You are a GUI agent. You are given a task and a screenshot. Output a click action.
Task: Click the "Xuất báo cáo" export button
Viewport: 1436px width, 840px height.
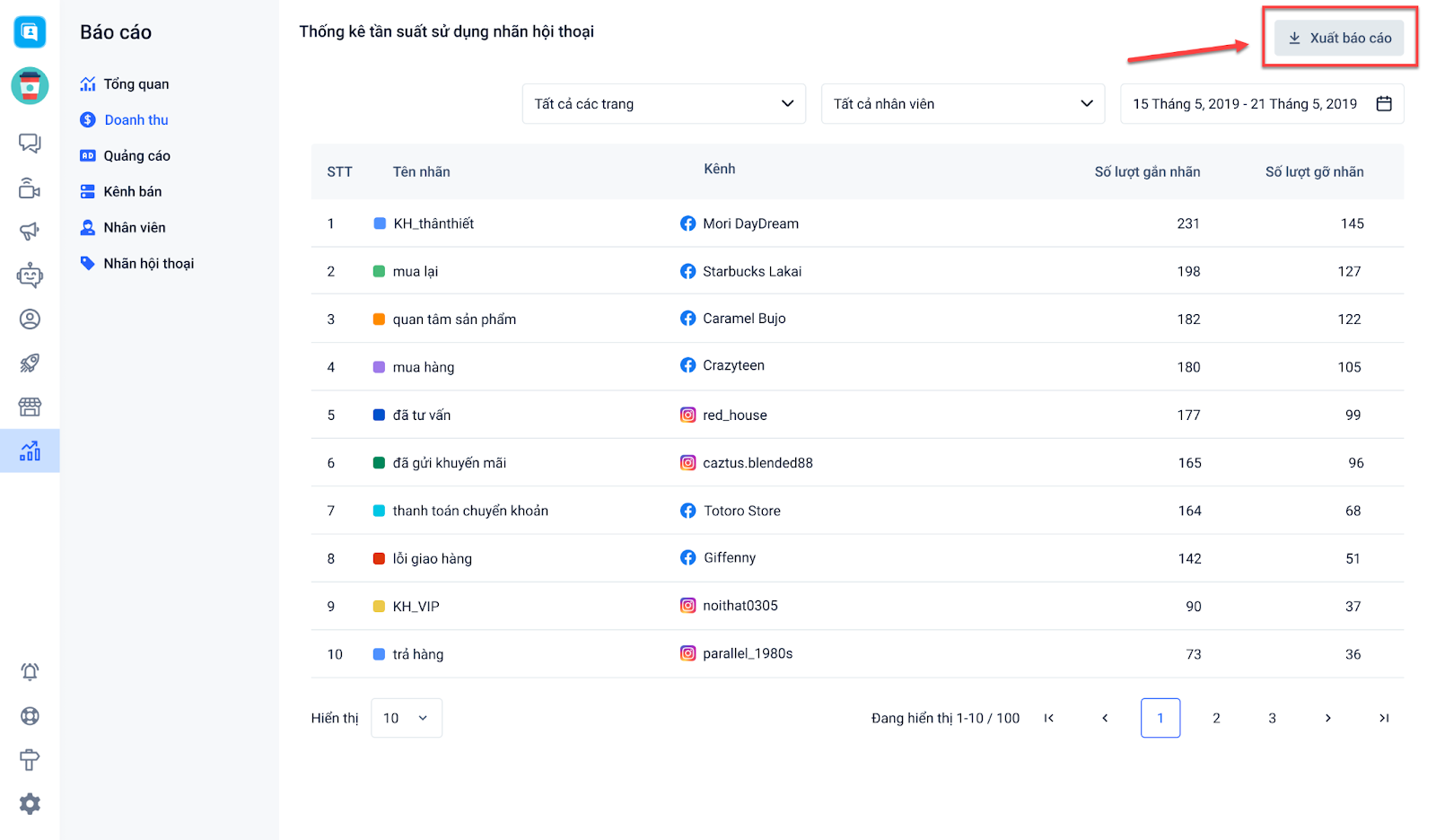(1339, 38)
